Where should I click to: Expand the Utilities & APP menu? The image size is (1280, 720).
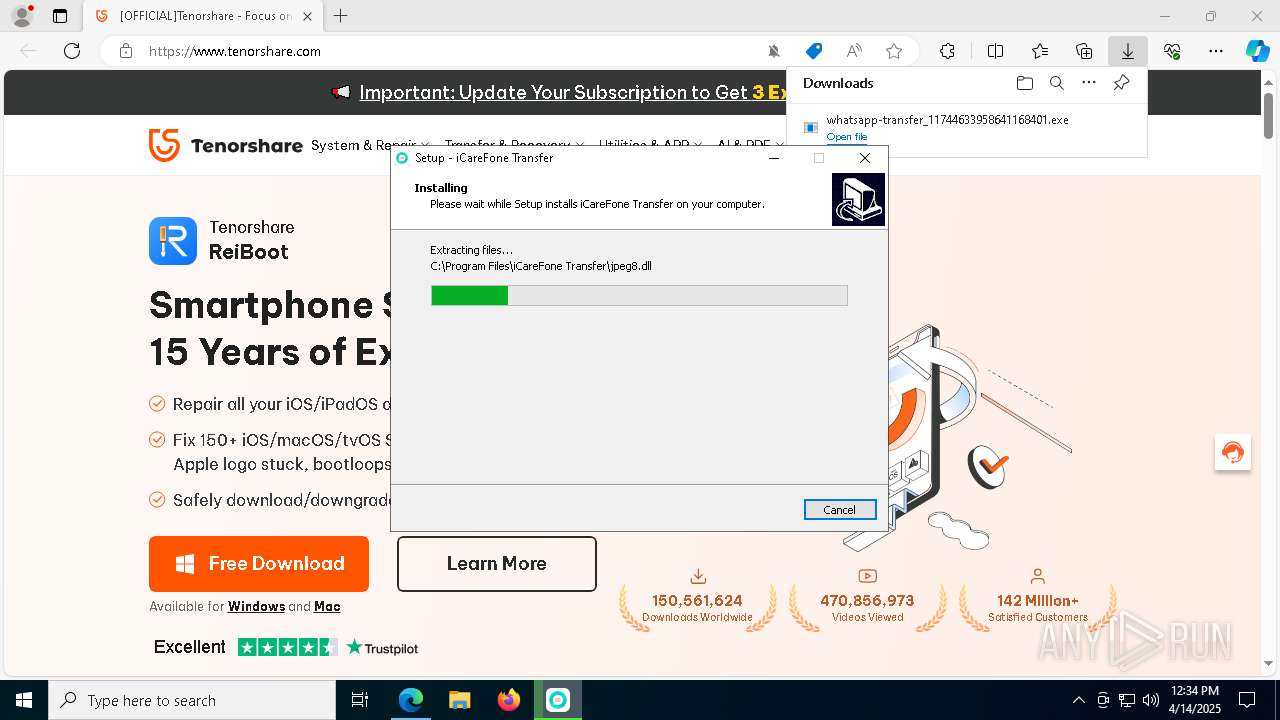(x=650, y=145)
